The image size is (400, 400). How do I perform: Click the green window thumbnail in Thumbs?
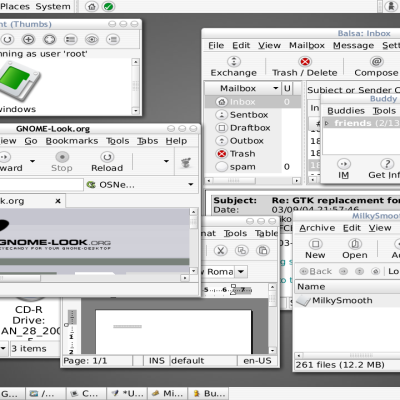pyautogui.click(x=19, y=82)
